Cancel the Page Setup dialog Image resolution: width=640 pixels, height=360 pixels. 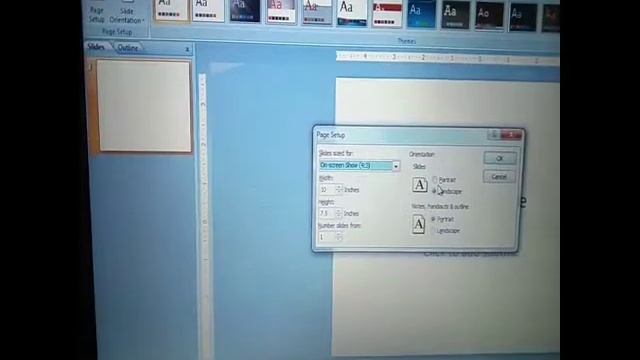pos(499,177)
